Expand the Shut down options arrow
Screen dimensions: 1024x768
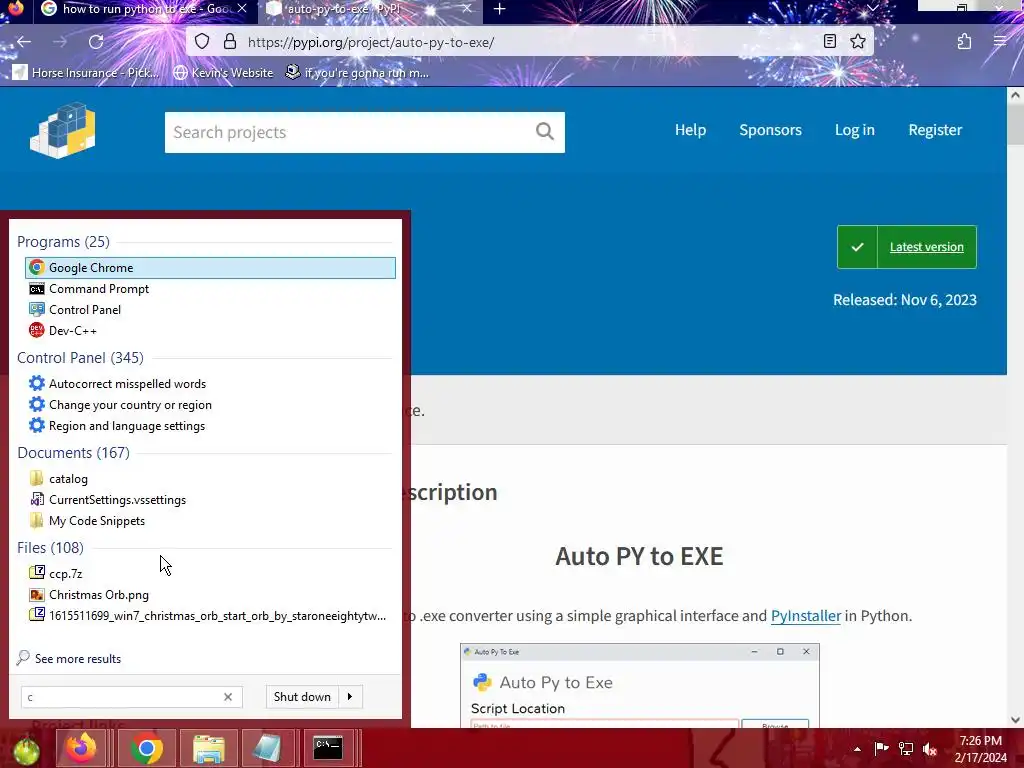351,697
